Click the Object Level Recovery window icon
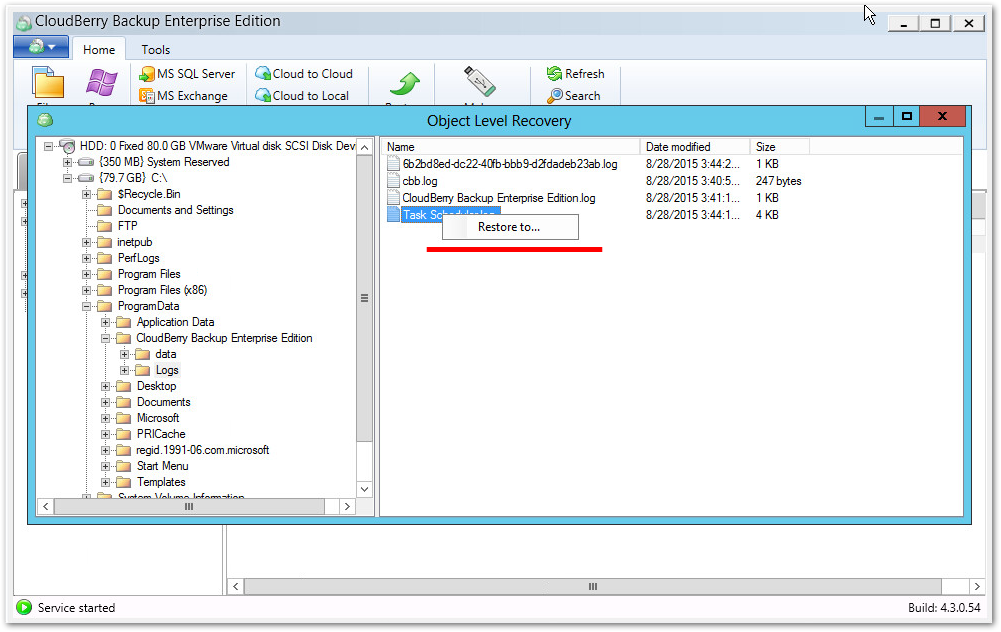 tap(45, 120)
